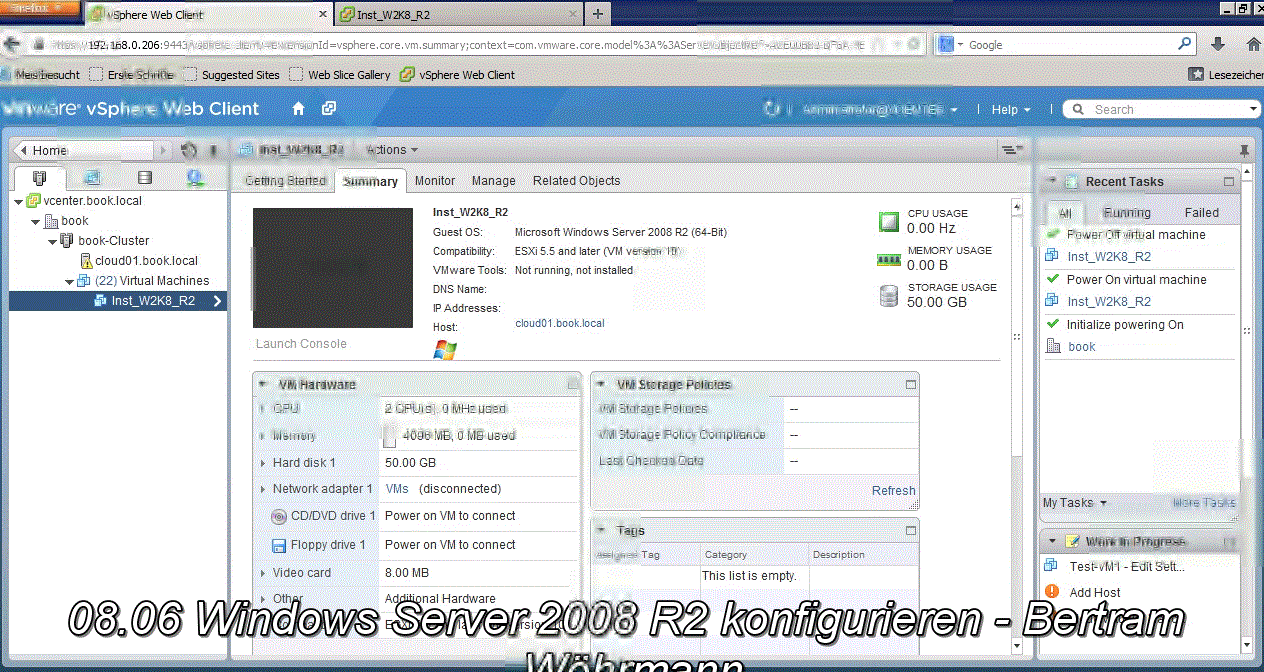Open the Actions dropdown menu
The height and width of the screenshot is (672, 1264).
click(393, 150)
